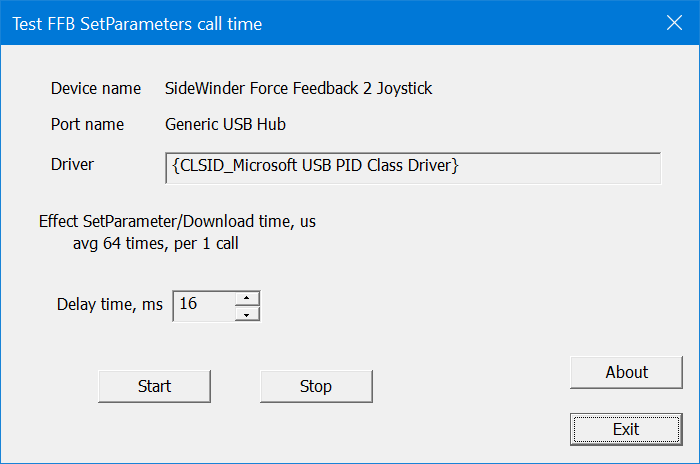Screen dimensions: 700x464
Task: Decrease delay time with down arrow
Action: coord(247,314)
